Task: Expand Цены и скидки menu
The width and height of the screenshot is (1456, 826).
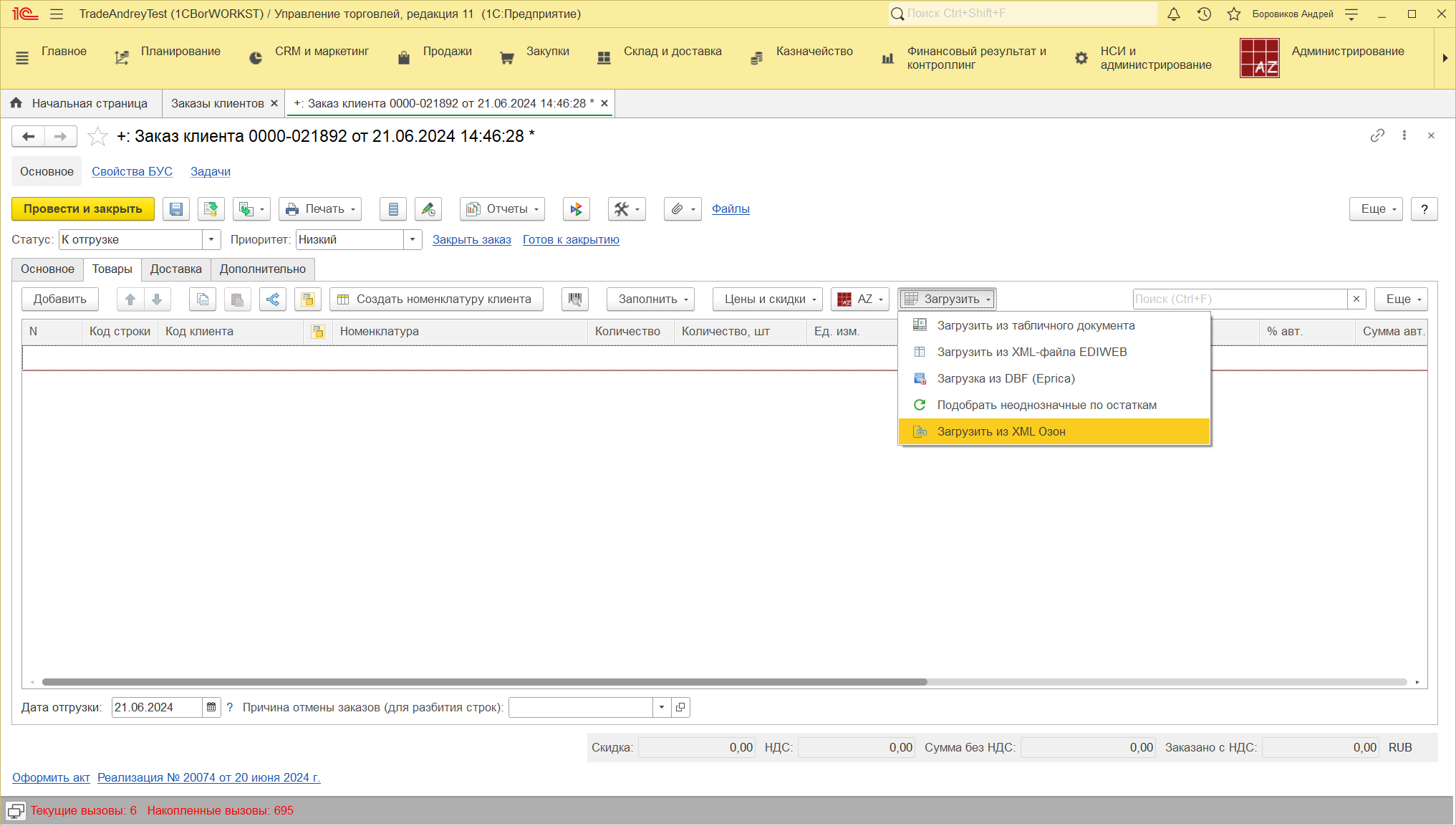Action: point(767,299)
